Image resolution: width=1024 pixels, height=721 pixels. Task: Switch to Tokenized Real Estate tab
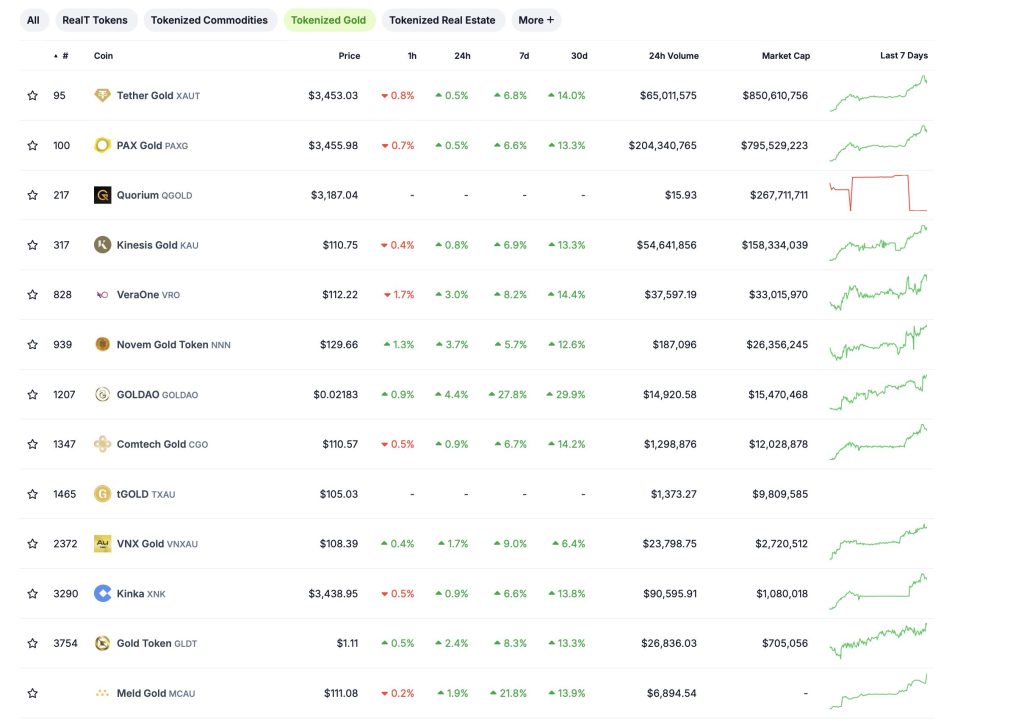pos(442,20)
